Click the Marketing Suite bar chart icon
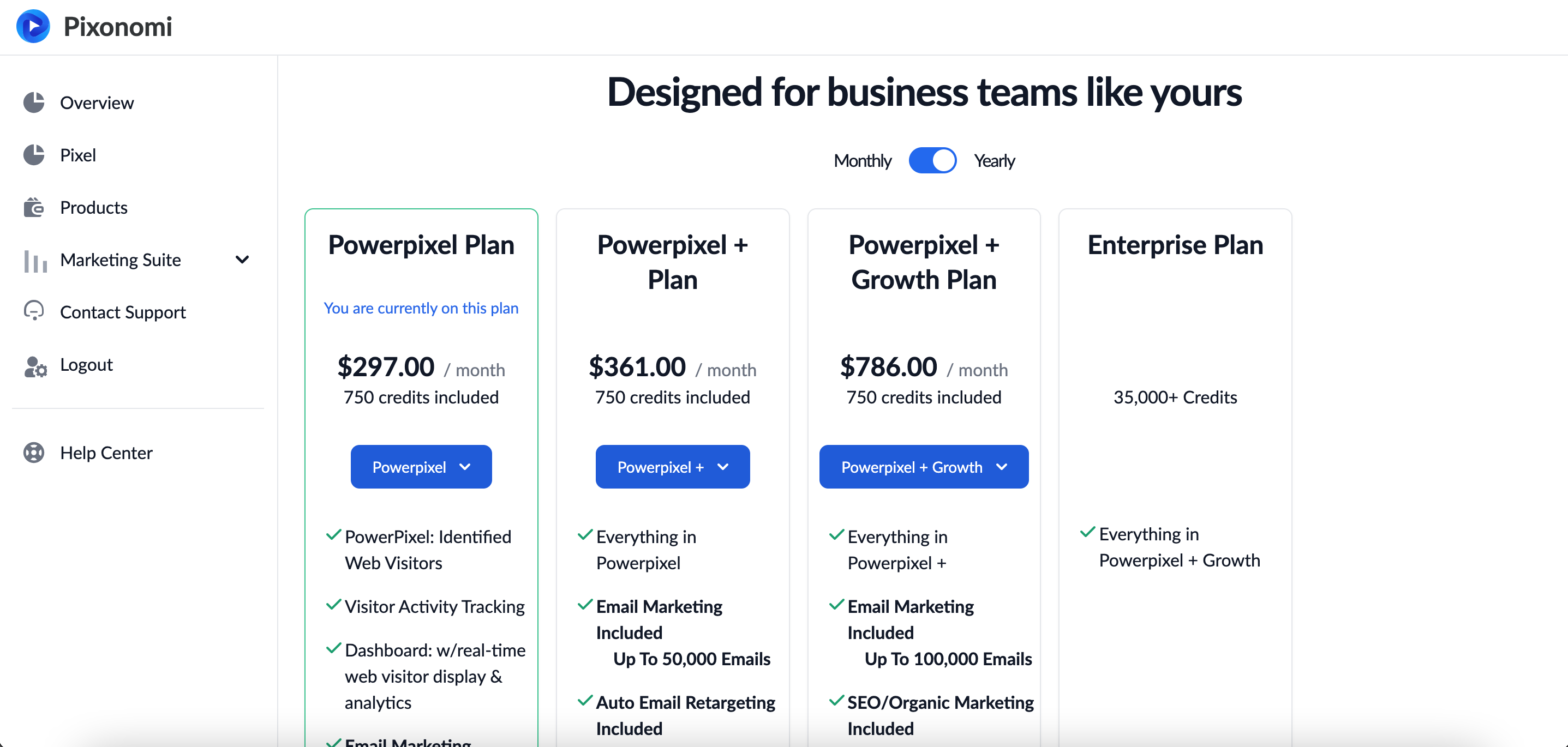 coord(35,260)
